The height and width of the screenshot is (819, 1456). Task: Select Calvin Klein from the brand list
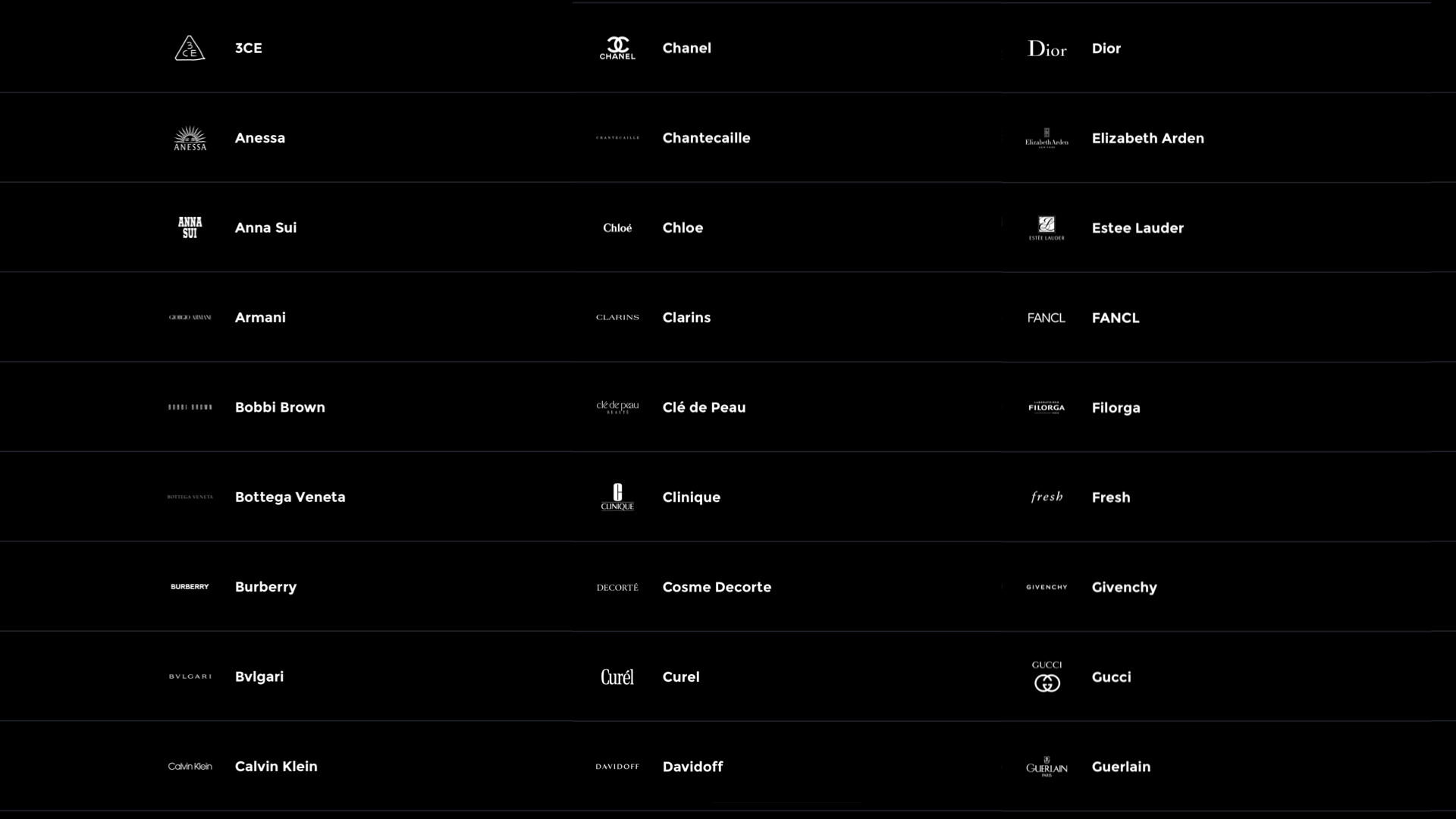tap(276, 767)
